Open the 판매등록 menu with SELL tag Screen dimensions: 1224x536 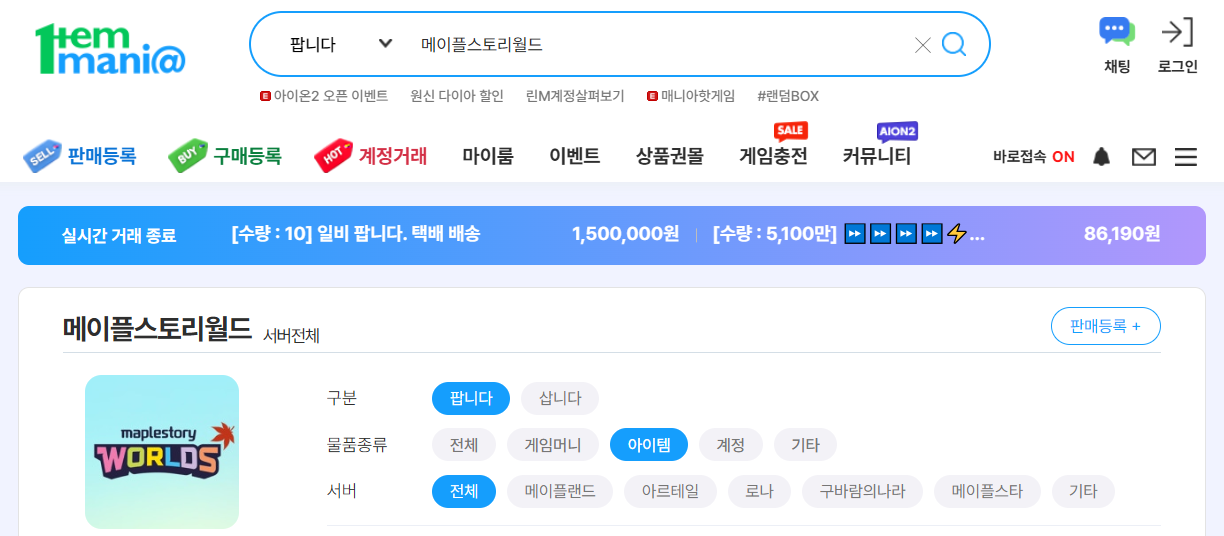coord(80,156)
